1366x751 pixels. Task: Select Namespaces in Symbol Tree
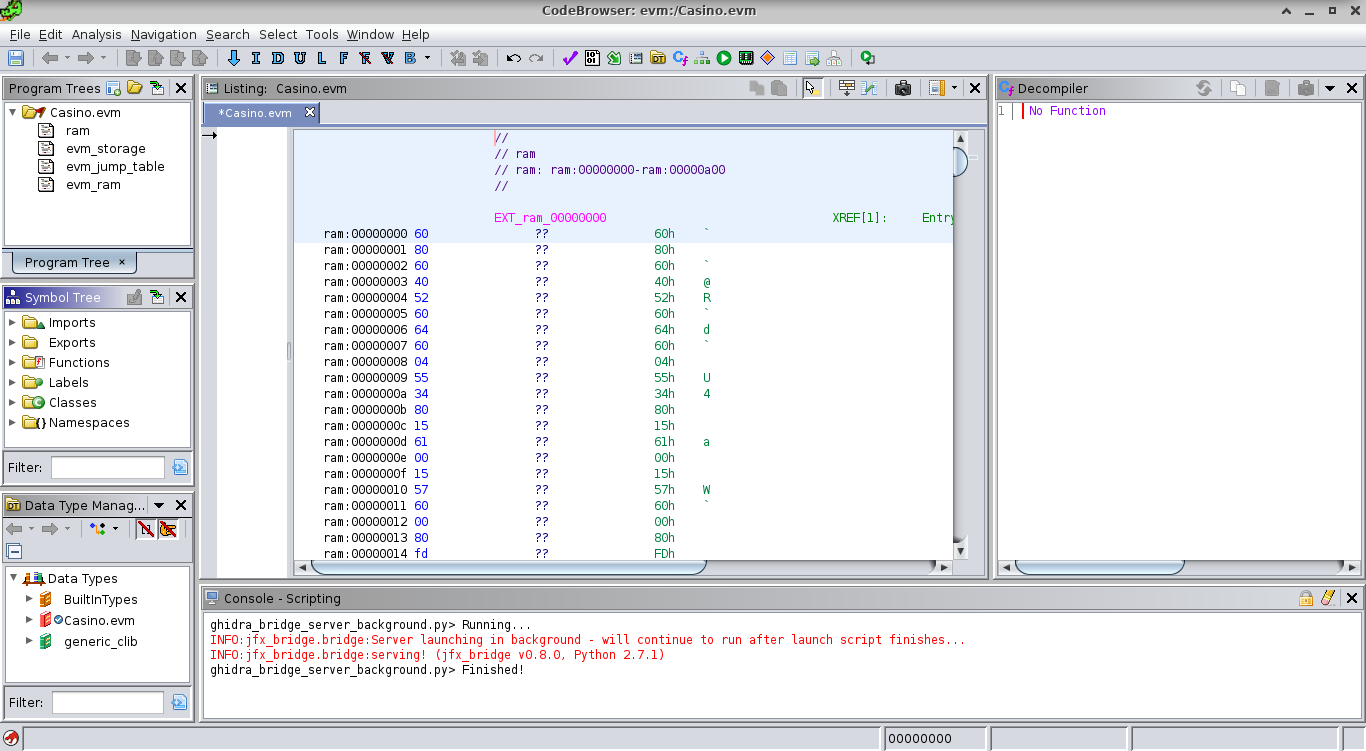click(x=89, y=422)
